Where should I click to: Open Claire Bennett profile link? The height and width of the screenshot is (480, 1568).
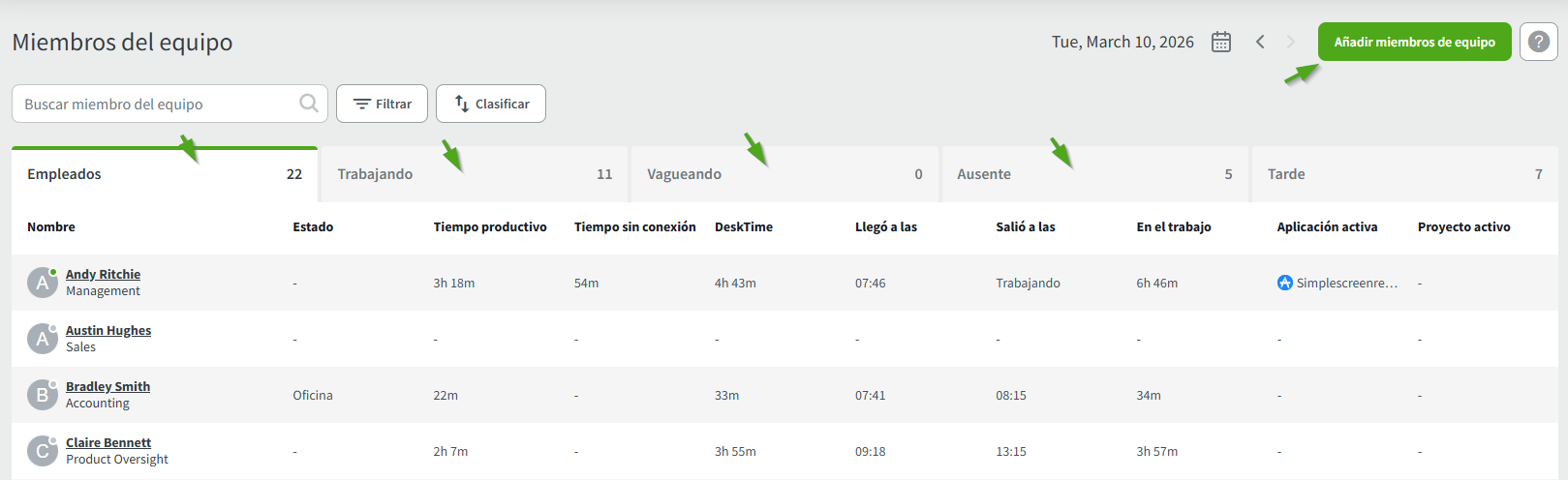108,442
